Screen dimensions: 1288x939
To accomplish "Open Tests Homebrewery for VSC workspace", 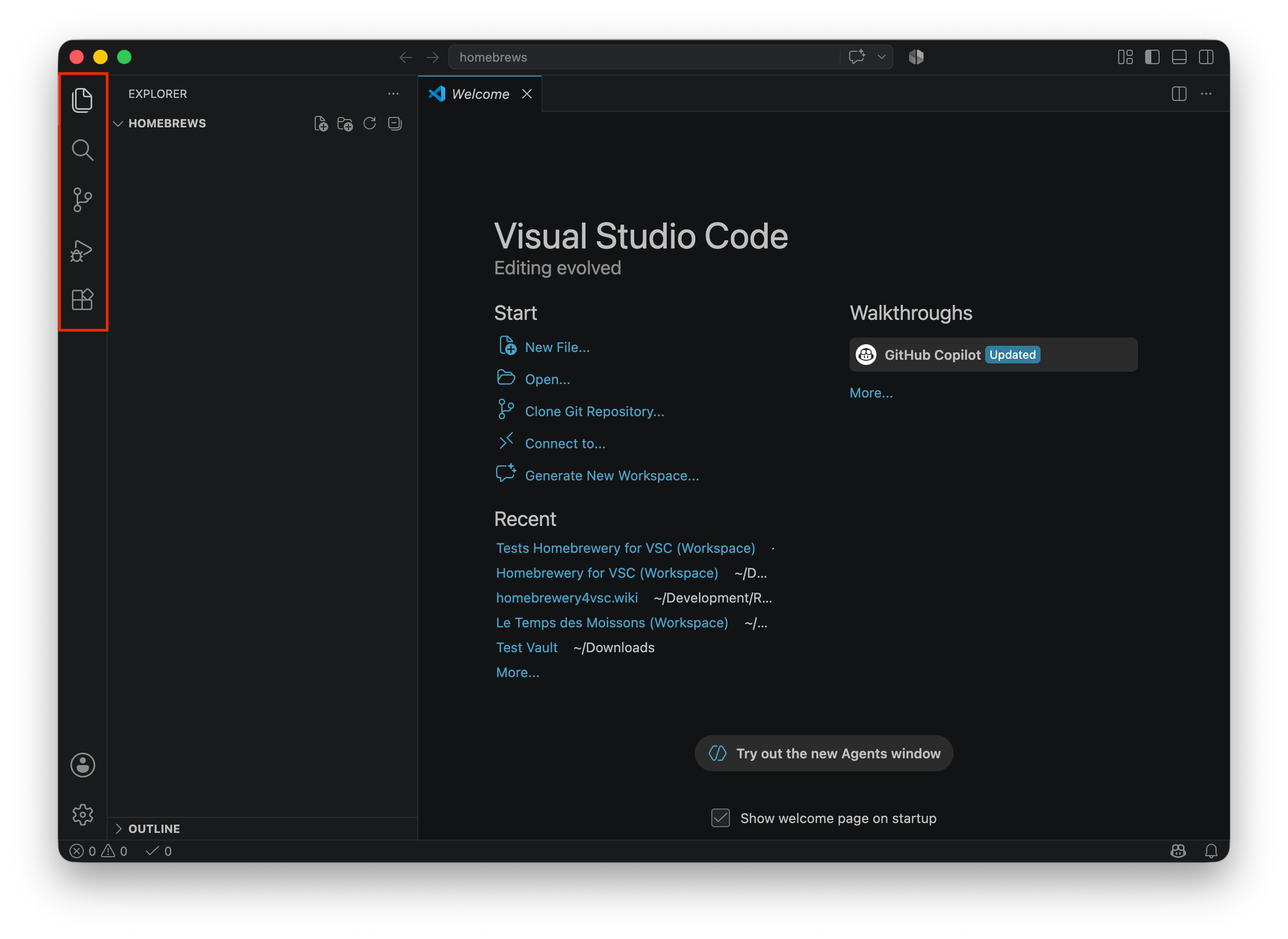I will tap(625, 548).
